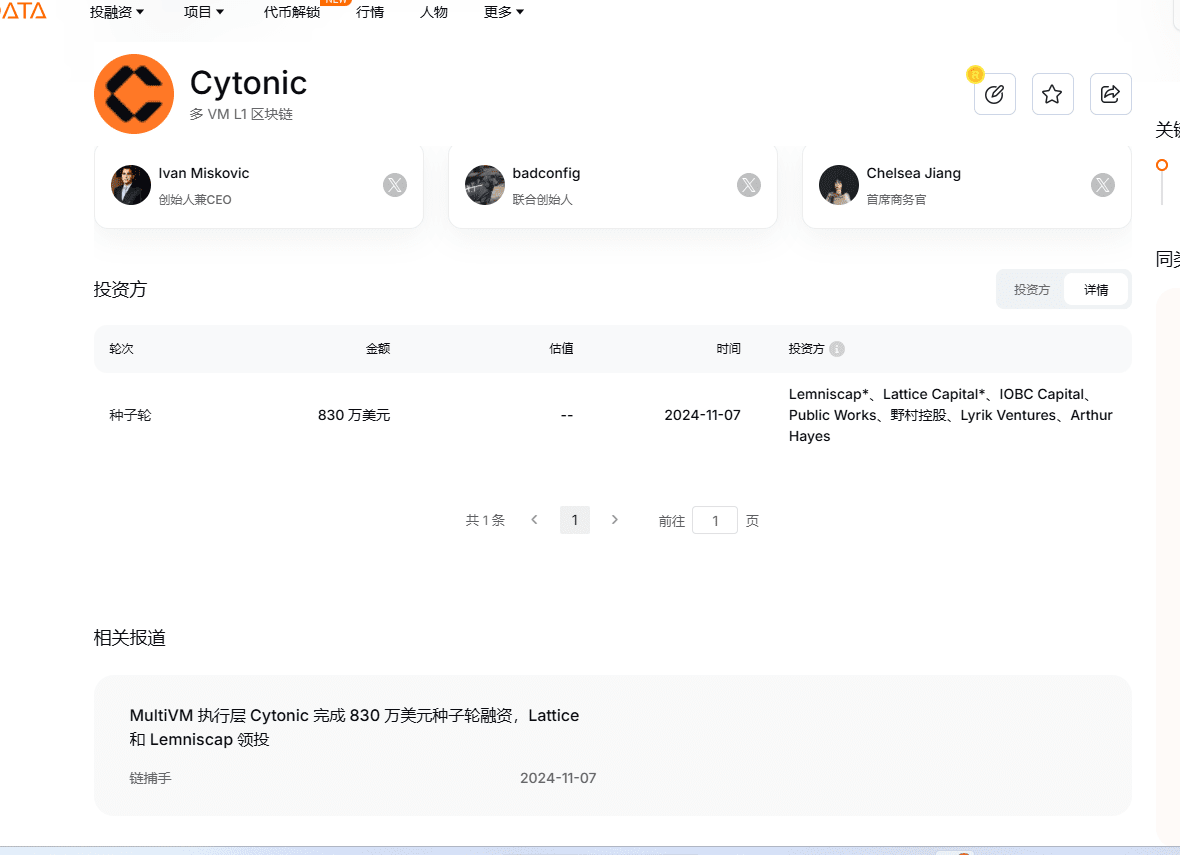Click the page number input field
Image resolution: width=1180 pixels, height=855 pixels.
tap(715, 520)
